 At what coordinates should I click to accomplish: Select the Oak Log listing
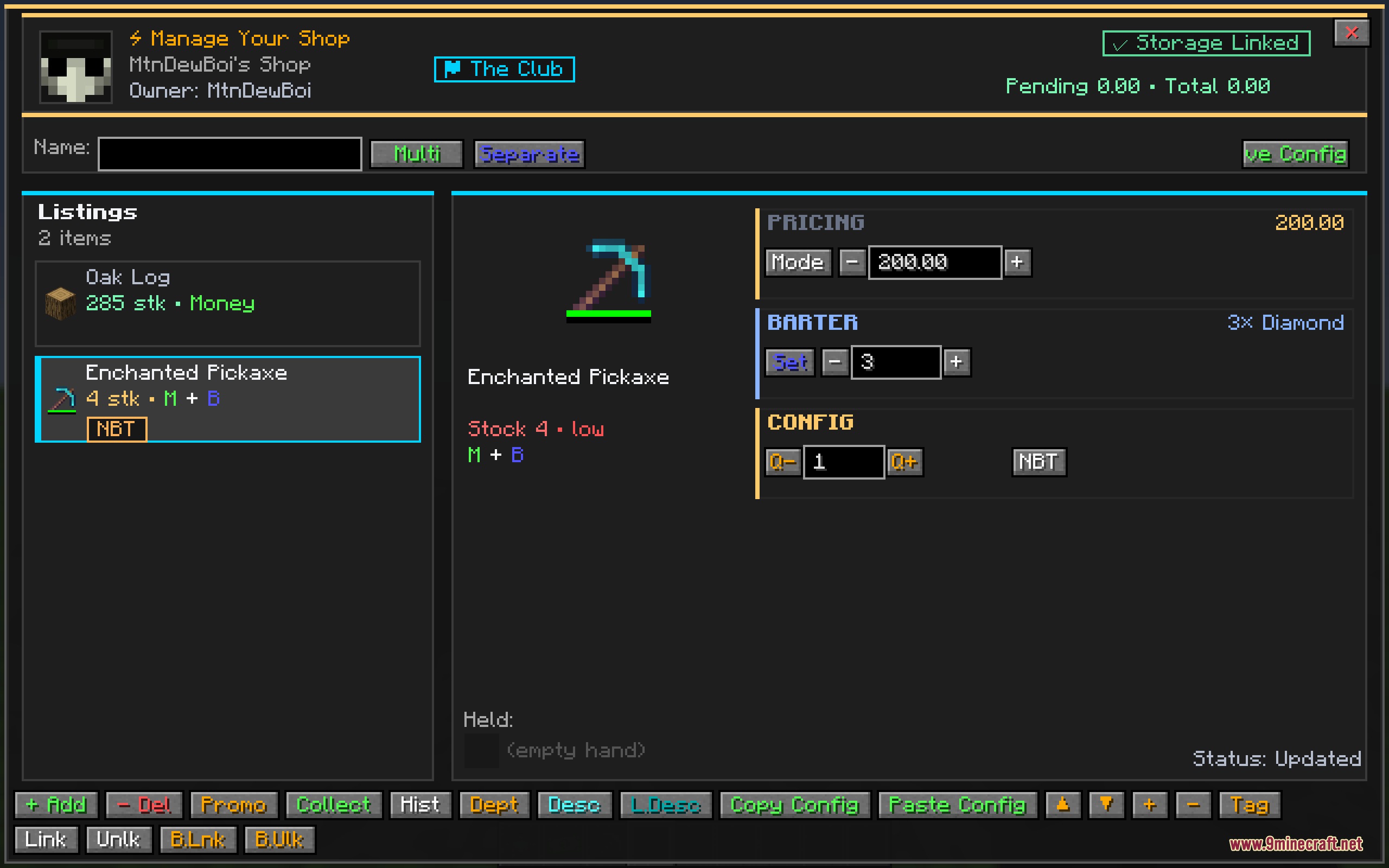(228, 304)
